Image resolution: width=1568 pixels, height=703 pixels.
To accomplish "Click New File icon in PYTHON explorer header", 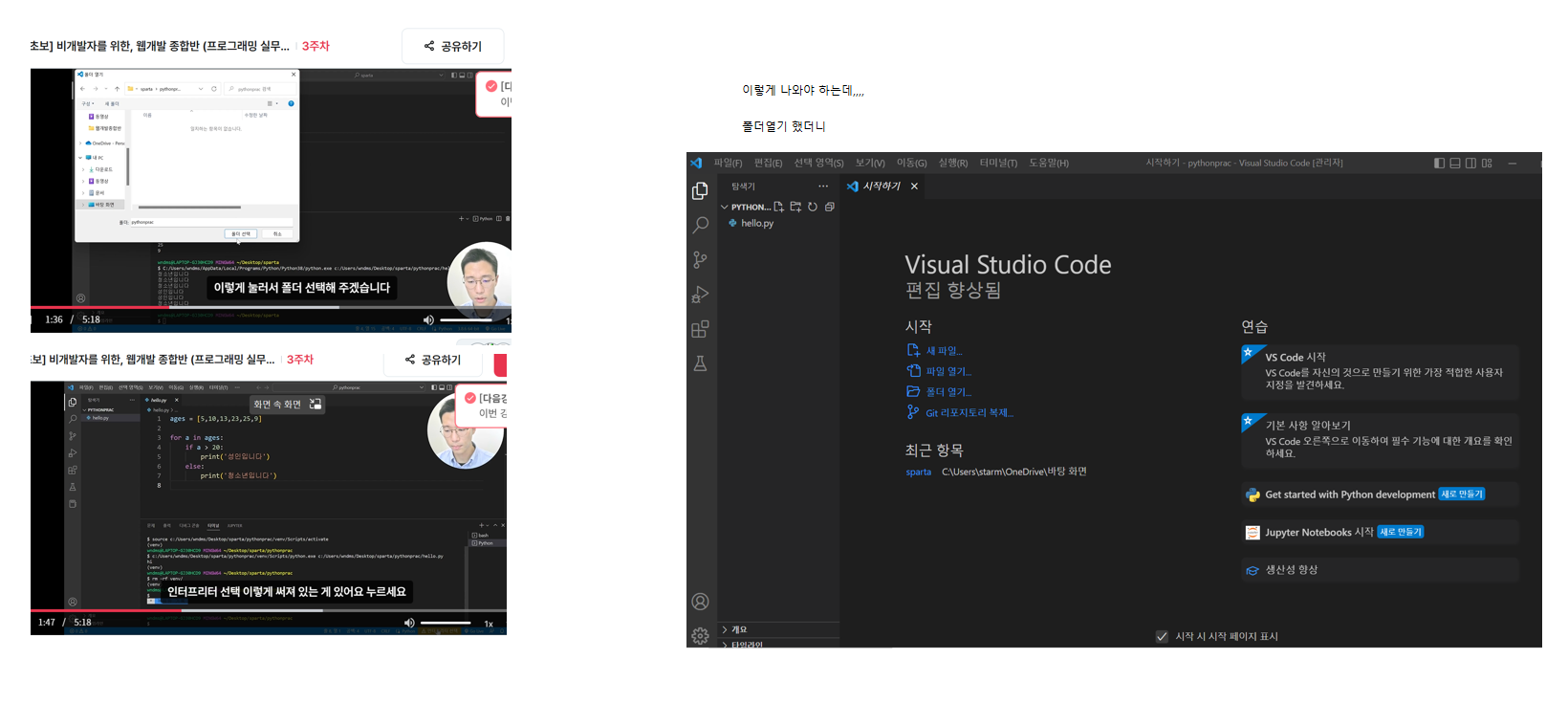I will coord(778,207).
